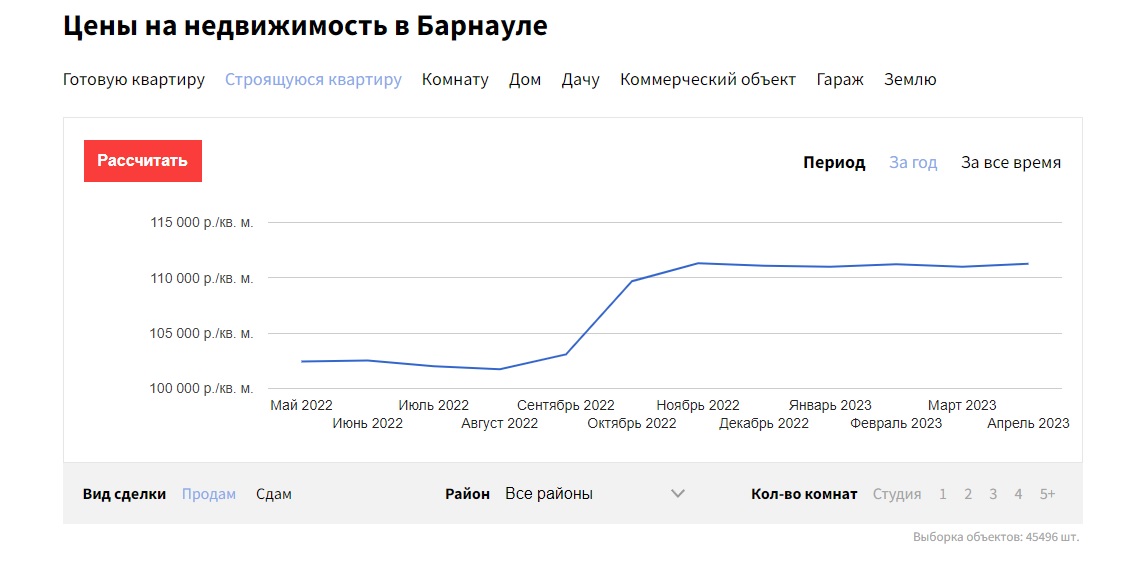Viewport: 1145px width, 567px height.
Task: Choose the Продам deal type
Action: [209, 494]
